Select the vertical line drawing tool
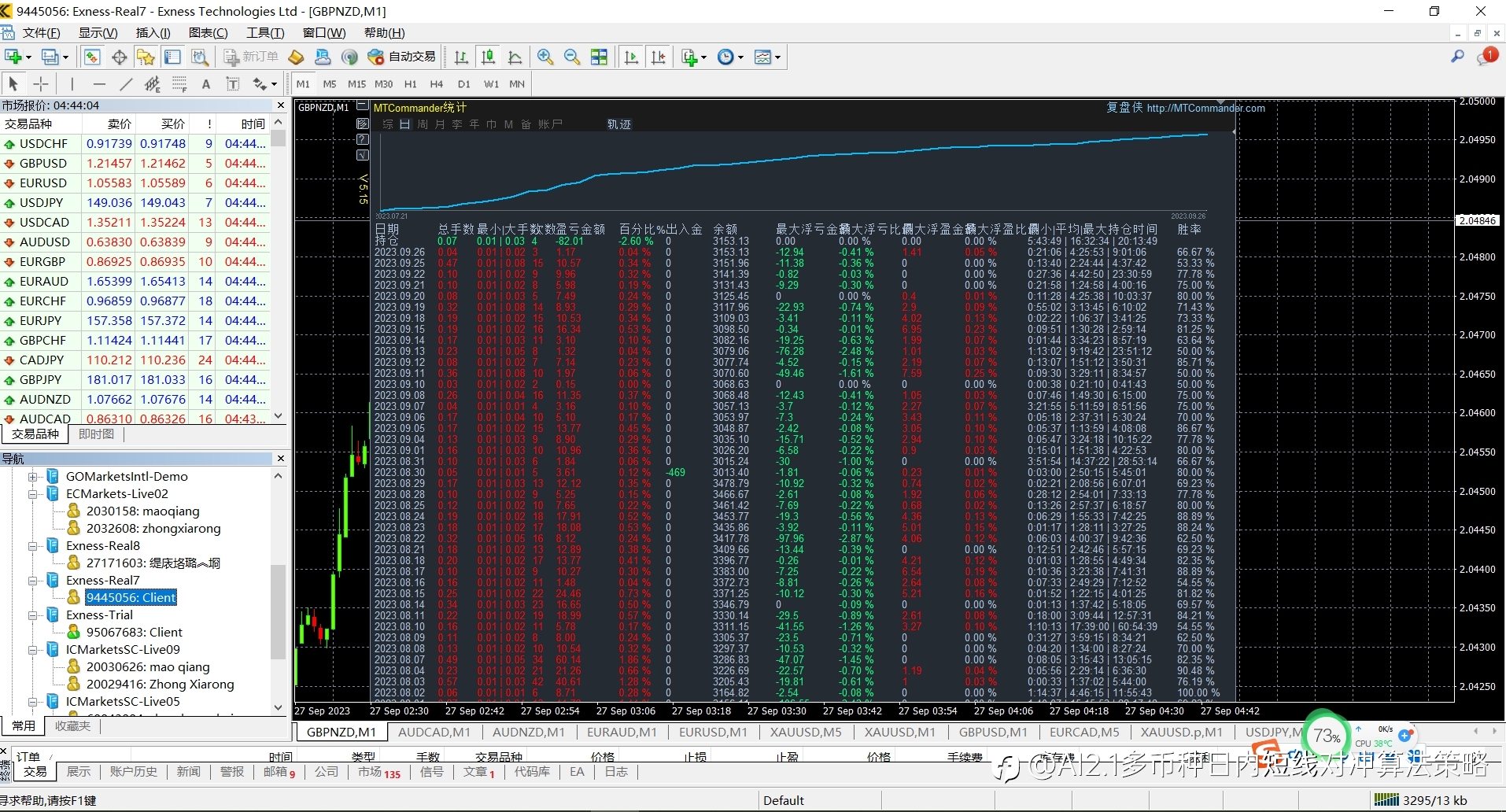Screen dimensions: 1506x812 click(72, 83)
